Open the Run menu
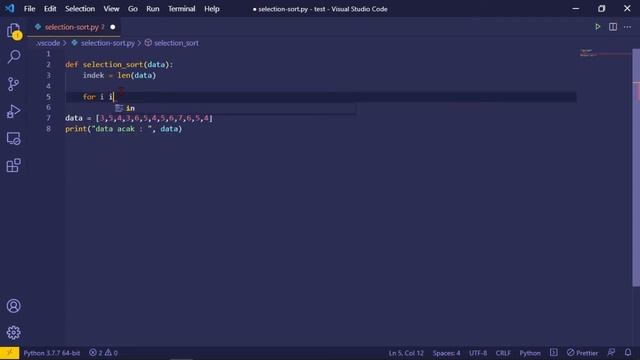 pyautogui.click(x=153, y=9)
